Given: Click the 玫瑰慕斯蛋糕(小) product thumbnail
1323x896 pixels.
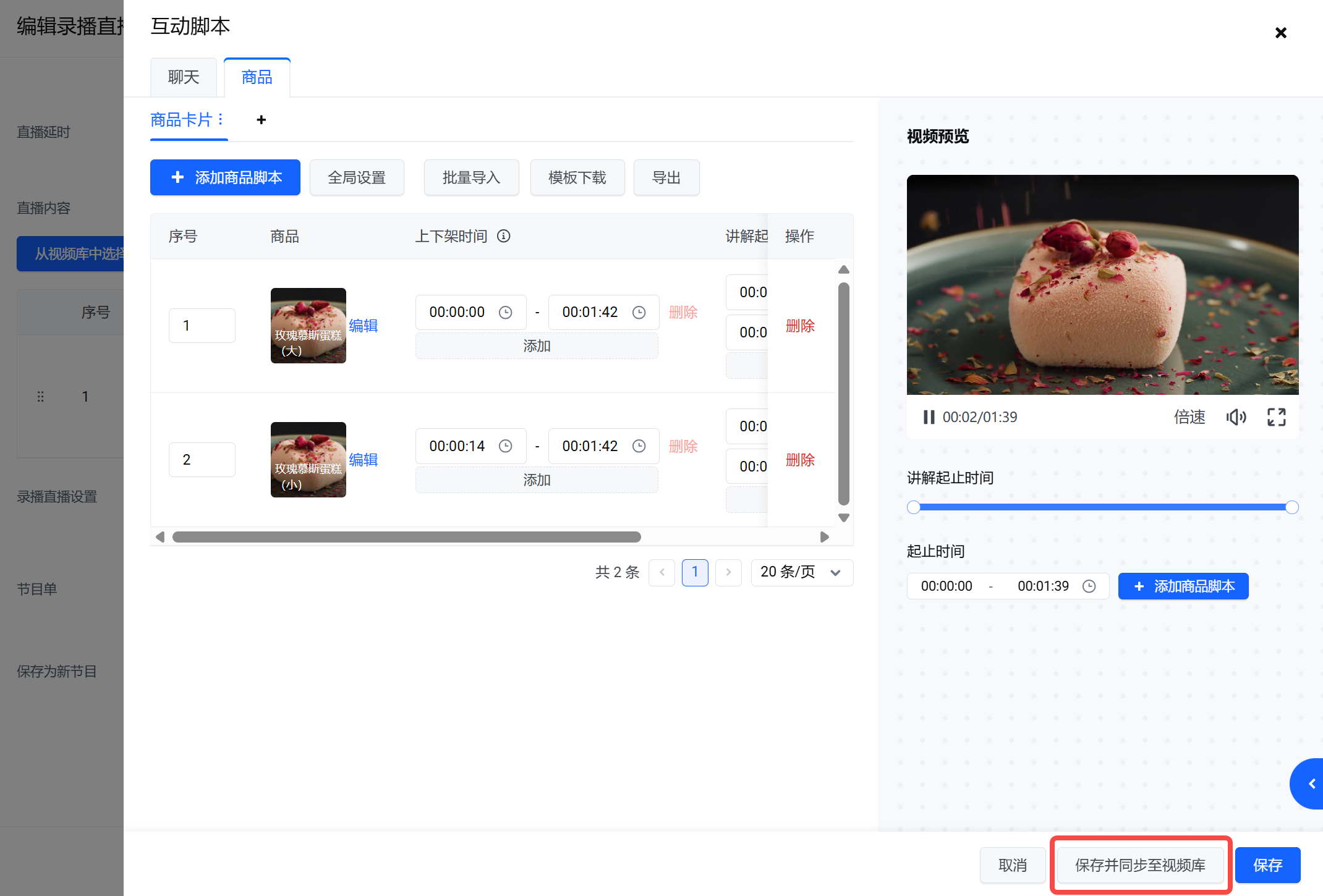Looking at the screenshot, I should click(308, 460).
